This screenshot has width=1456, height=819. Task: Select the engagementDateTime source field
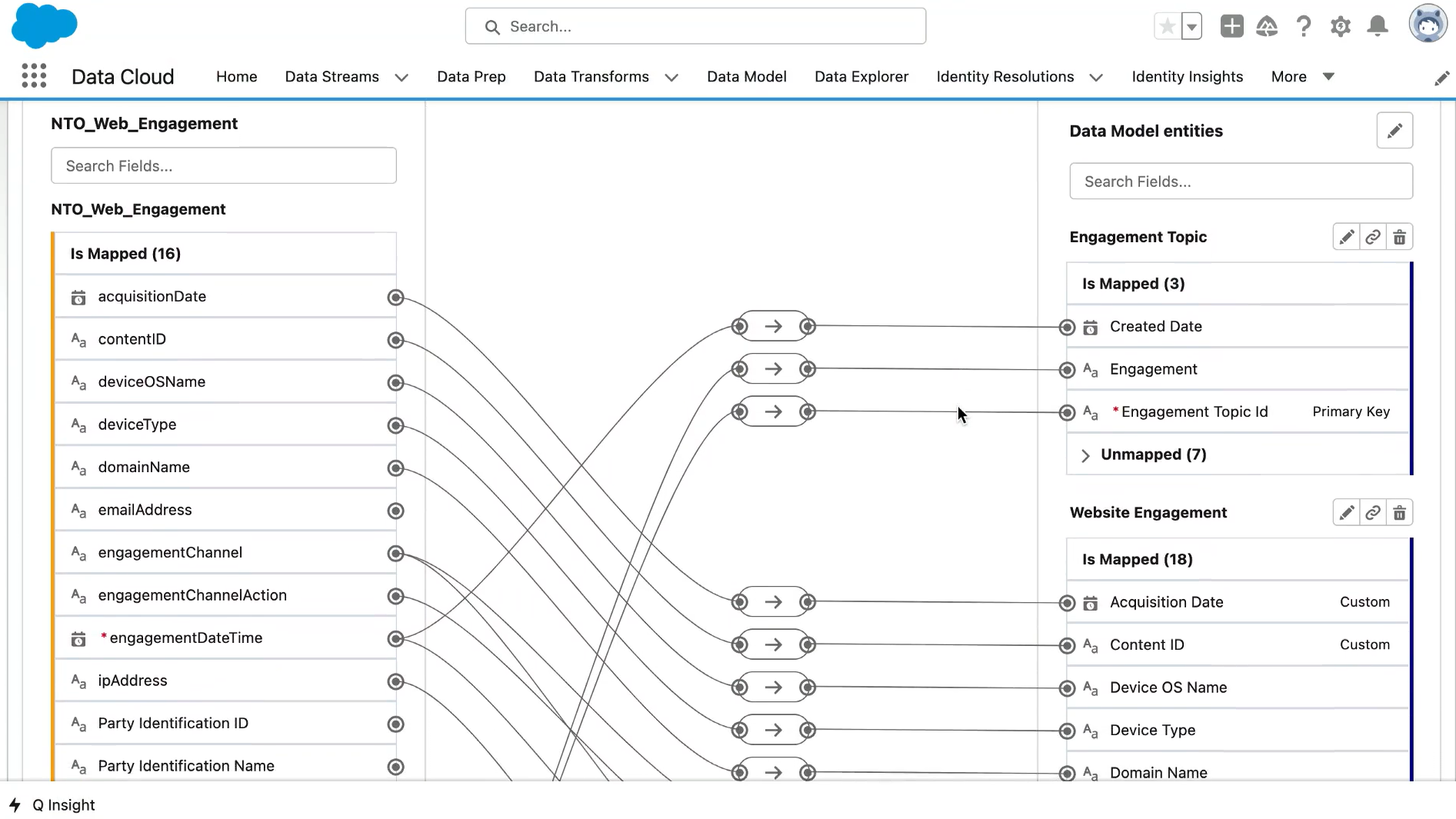pos(225,638)
